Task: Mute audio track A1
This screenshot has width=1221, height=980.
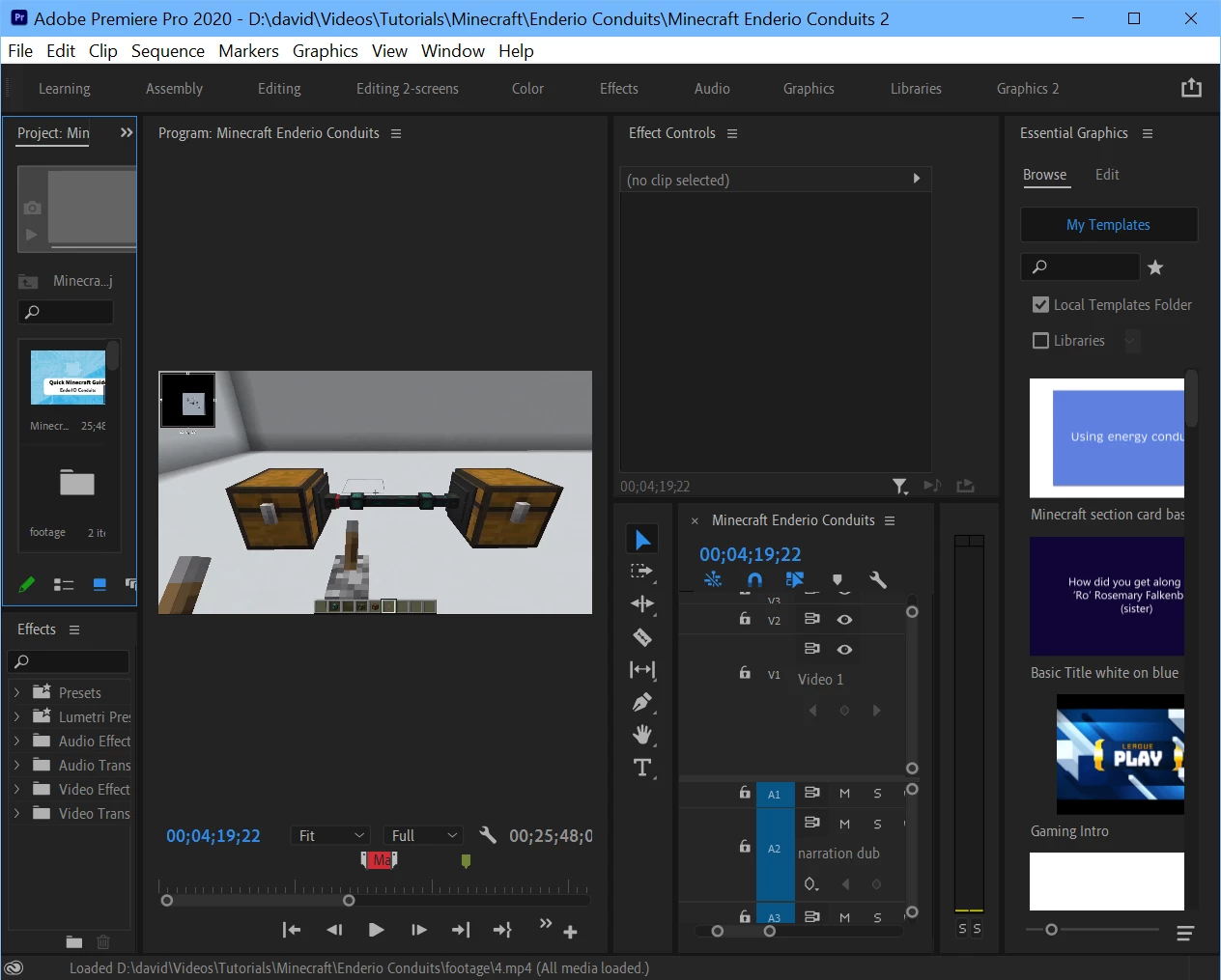Action: click(844, 793)
